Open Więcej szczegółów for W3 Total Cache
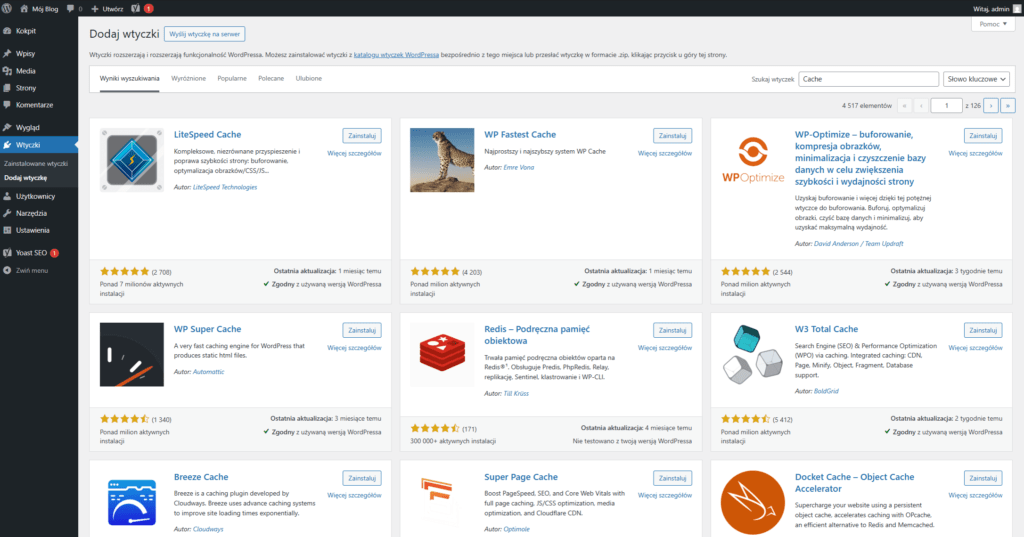The image size is (1024, 537). [975, 348]
